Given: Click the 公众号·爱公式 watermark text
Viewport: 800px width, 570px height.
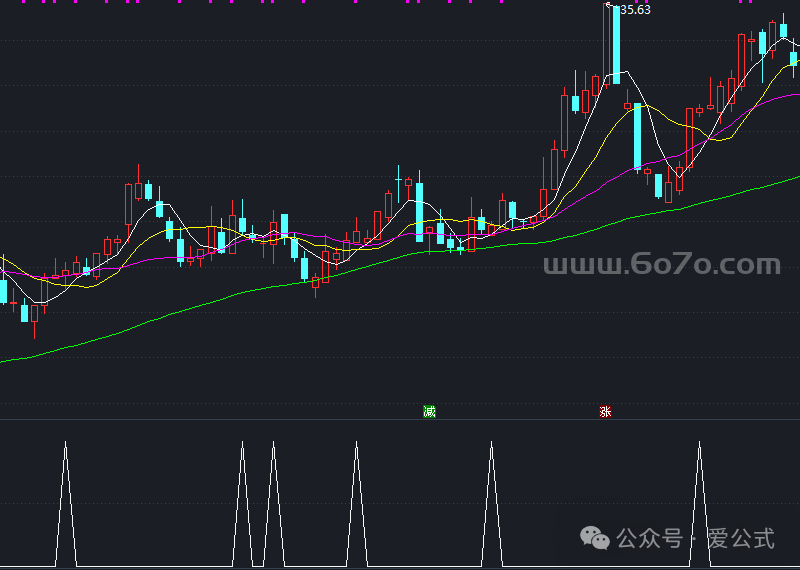Looking at the screenshot, I should 696,539.
